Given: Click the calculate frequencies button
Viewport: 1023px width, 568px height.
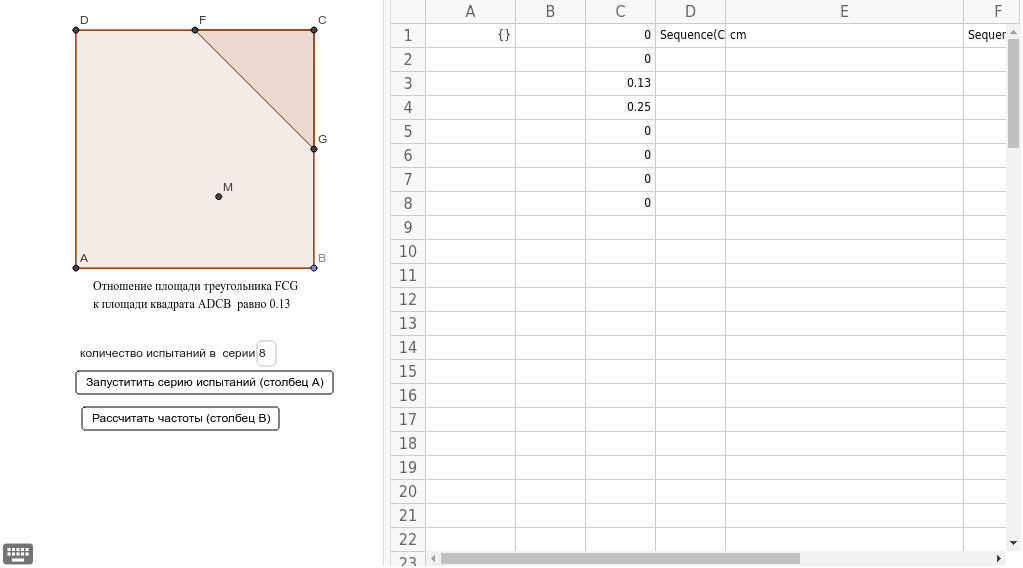Looking at the screenshot, I should (181, 418).
